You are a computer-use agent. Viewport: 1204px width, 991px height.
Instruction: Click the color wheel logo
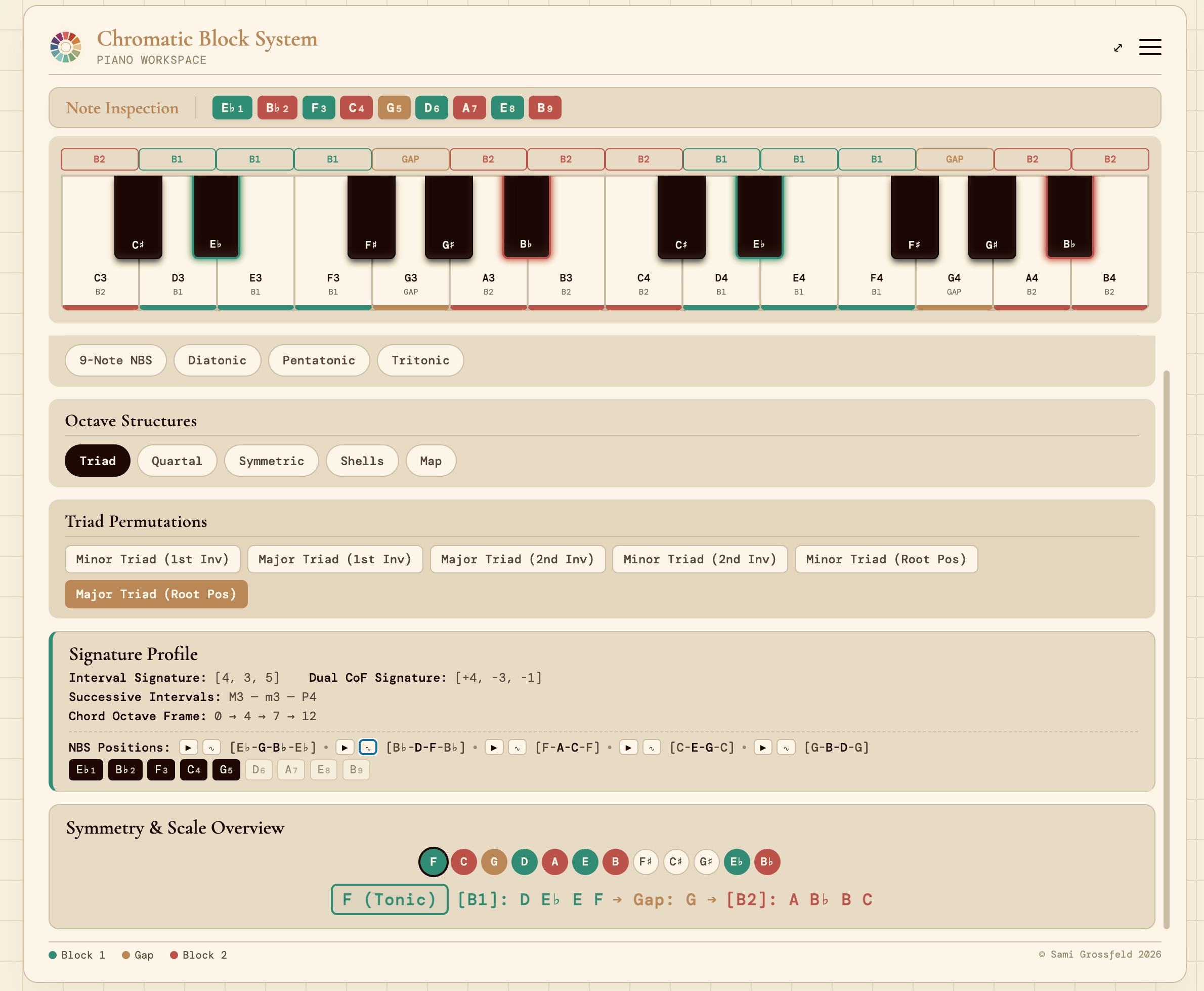66,47
